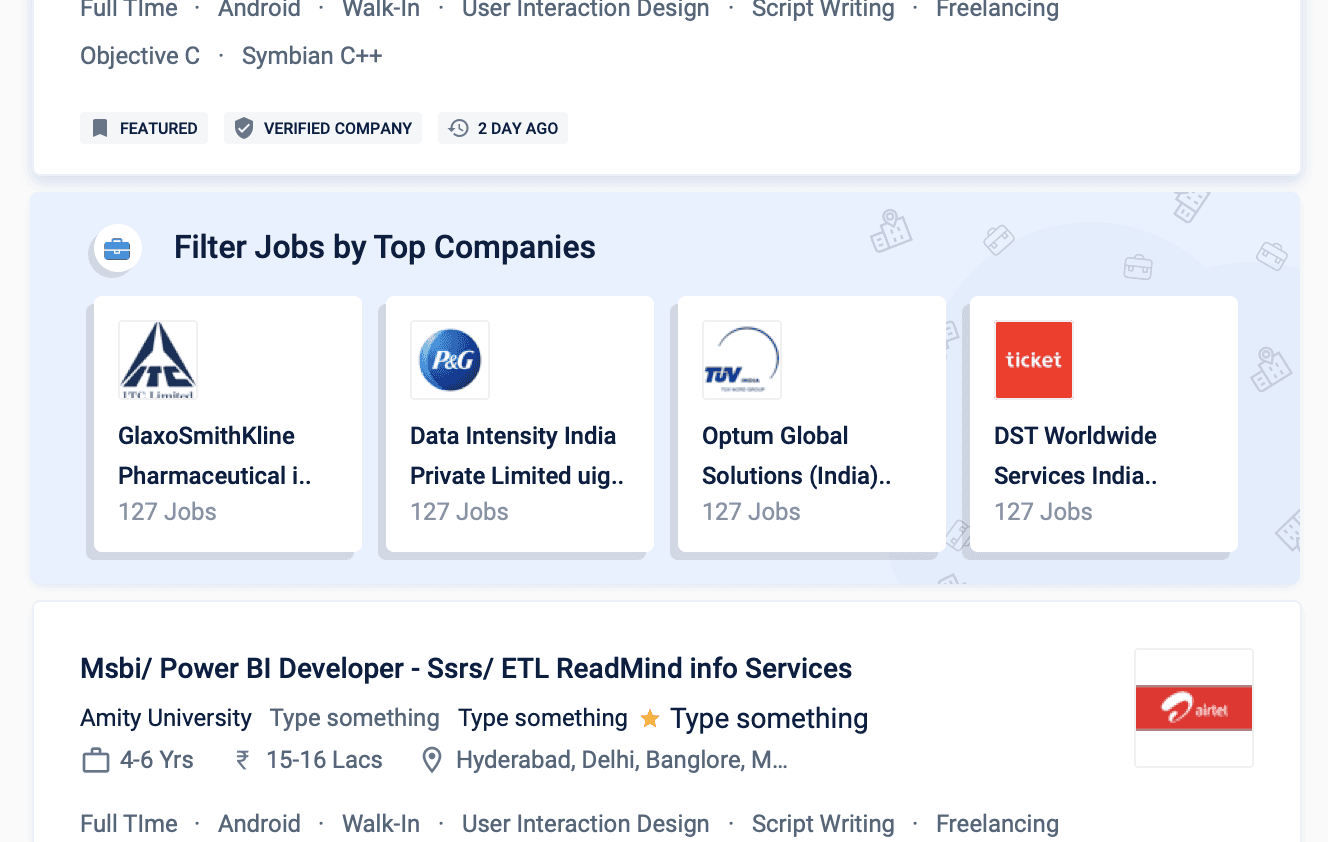Viewport: 1328px width, 842px height.
Task: Click Script Writing tag in the Msbi card
Action: point(823,824)
